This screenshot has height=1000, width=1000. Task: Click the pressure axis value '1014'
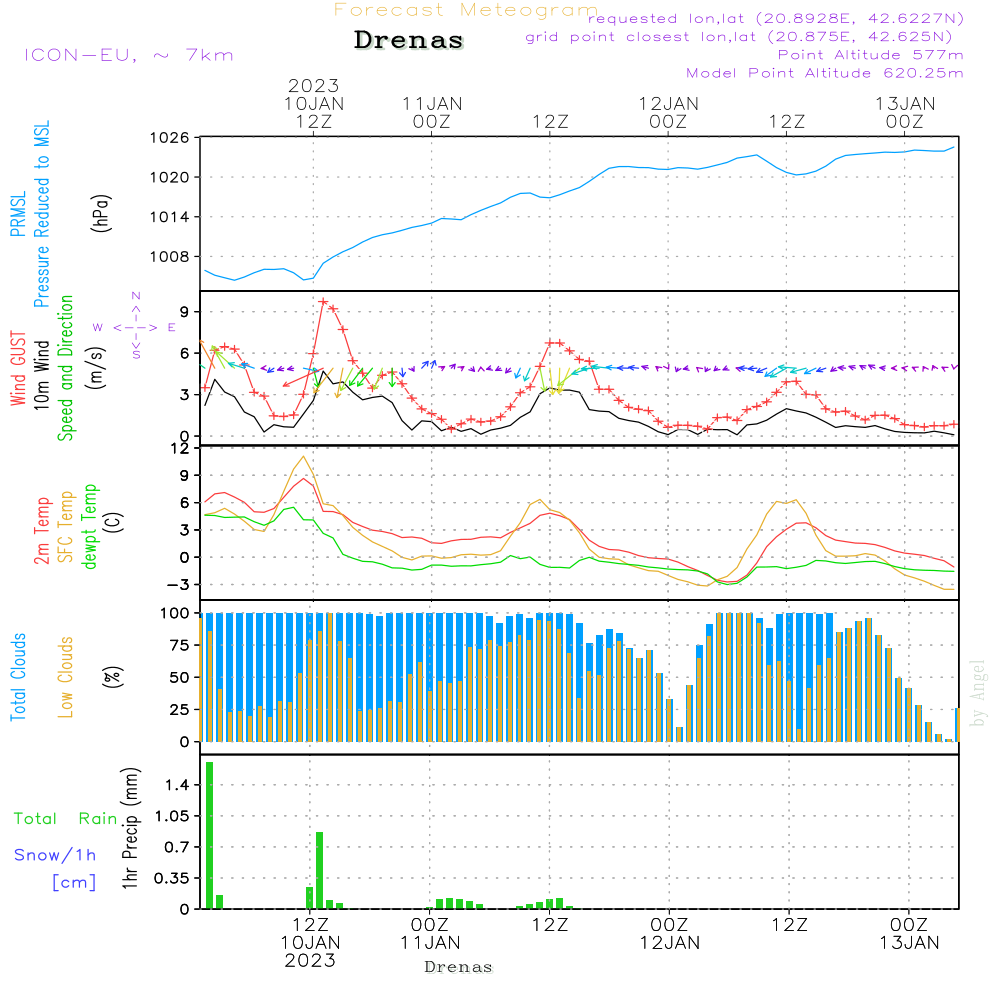tap(170, 217)
